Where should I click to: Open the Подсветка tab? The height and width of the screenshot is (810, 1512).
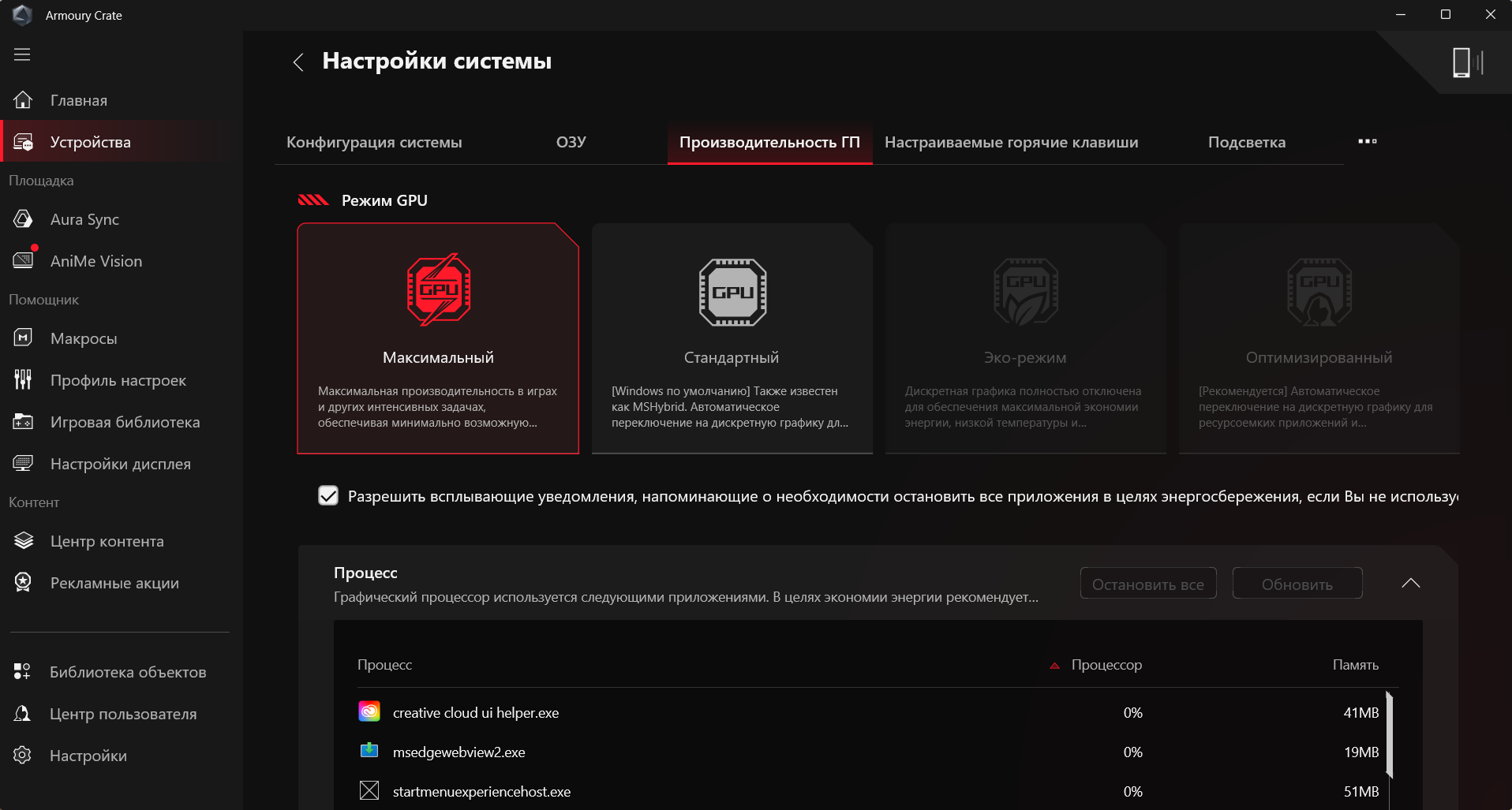(1246, 143)
